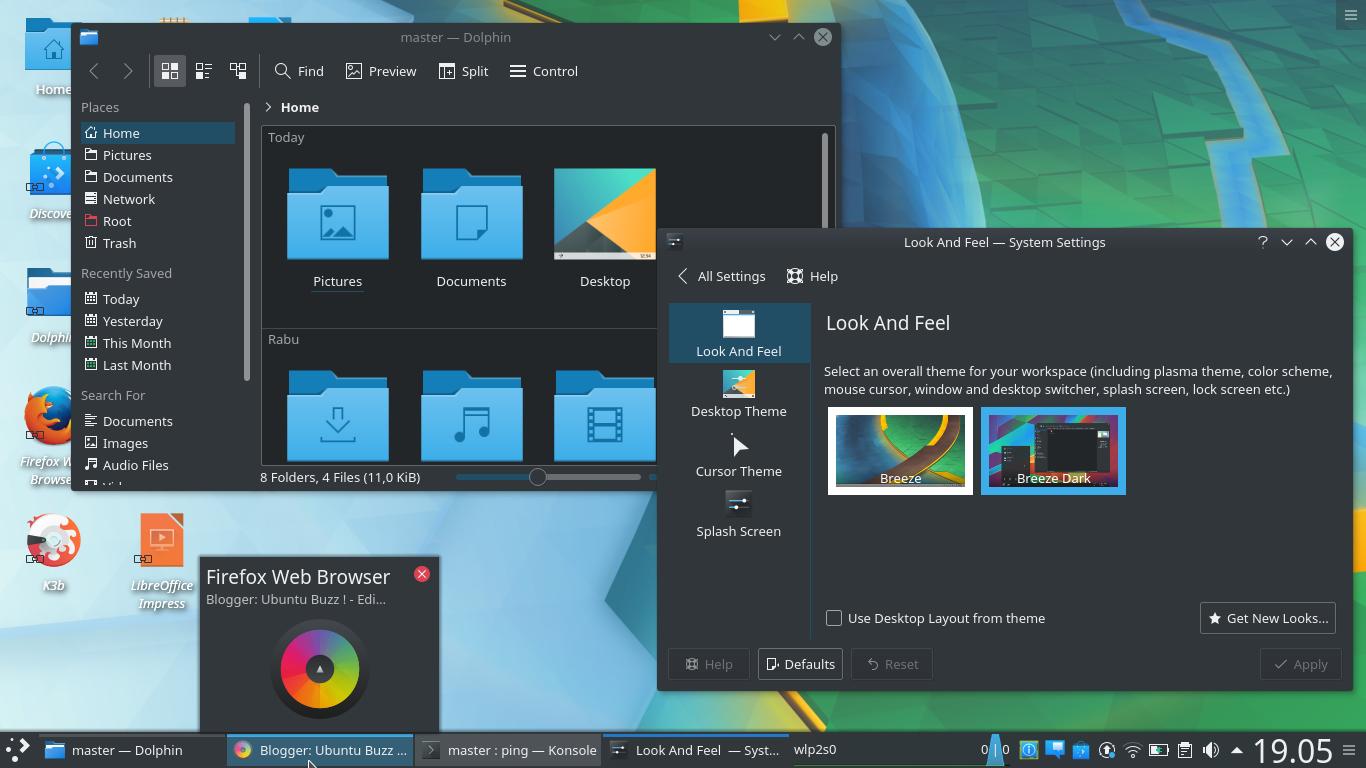Collapse the Home breadcrumb in Dolphin
The height and width of the screenshot is (768, 1366).
point(268,107)
